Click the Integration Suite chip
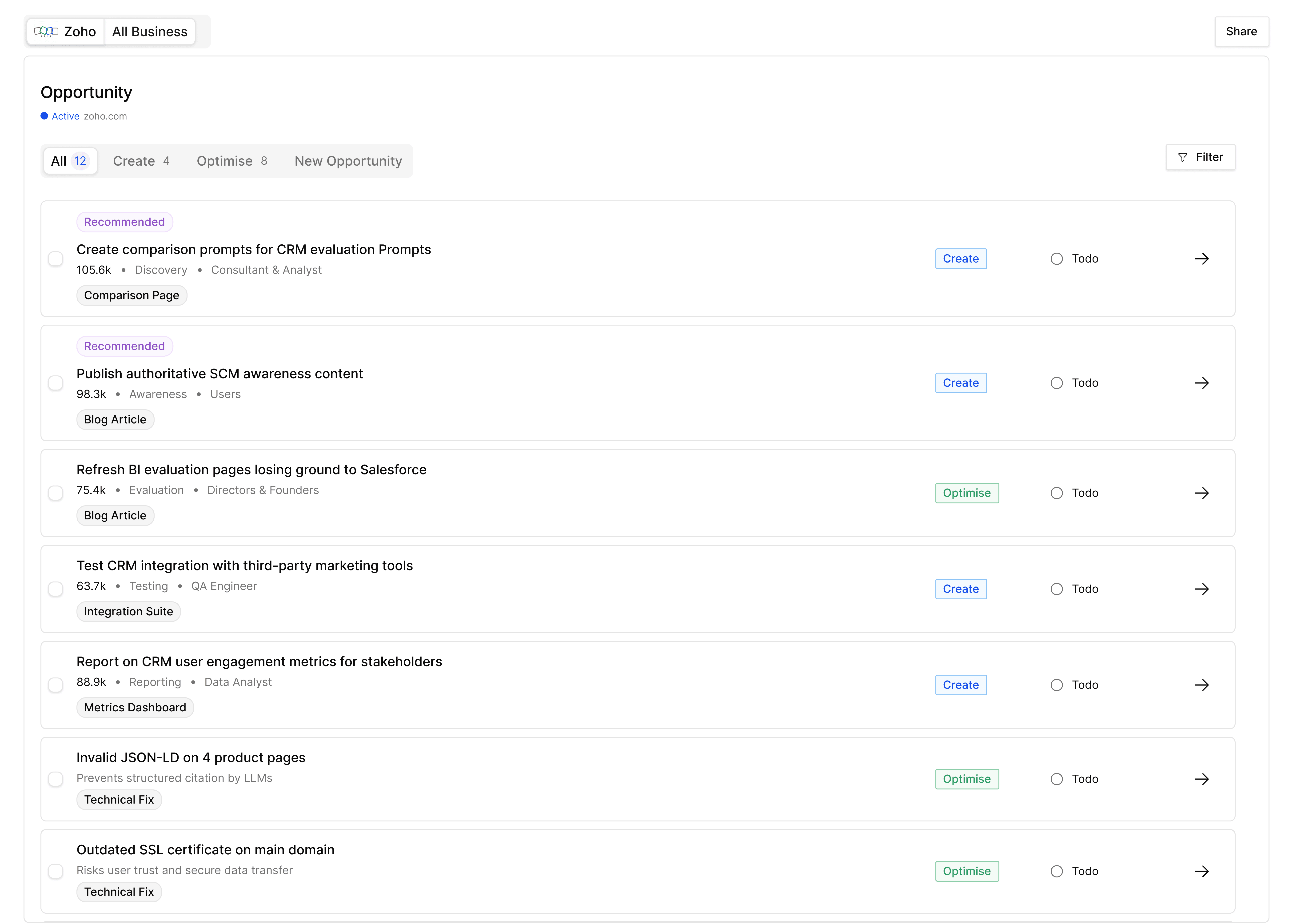The image size is (1293, 924). (129, 612)
